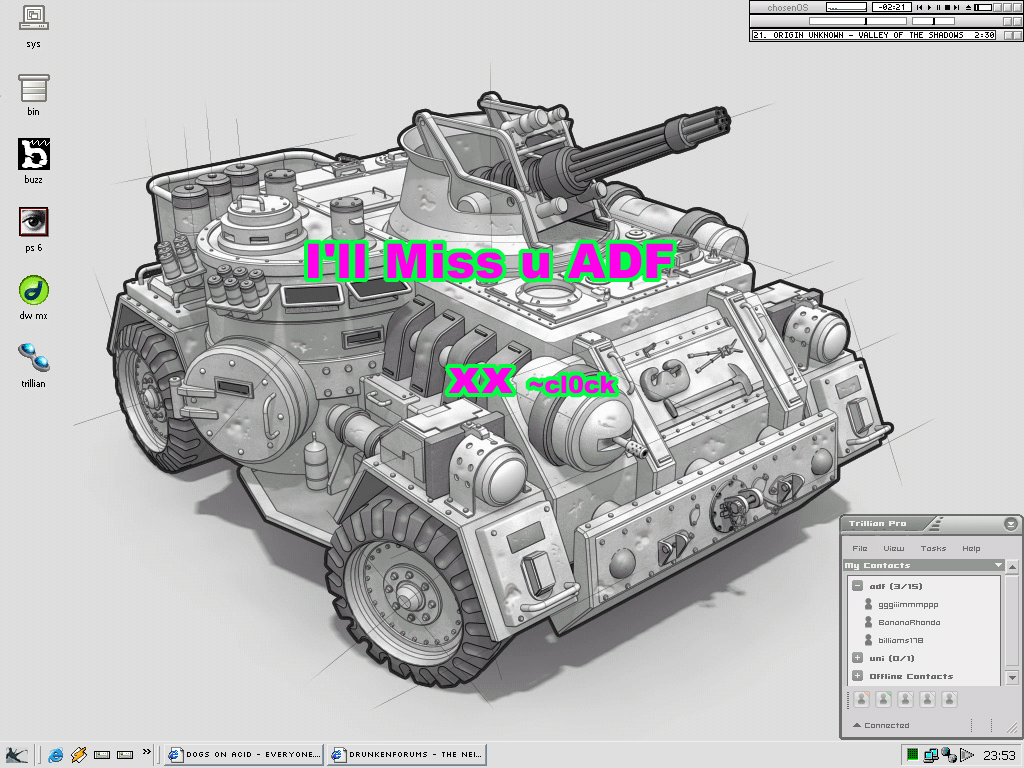Open the My Contacts dropdown arrow

pos(997,565)
